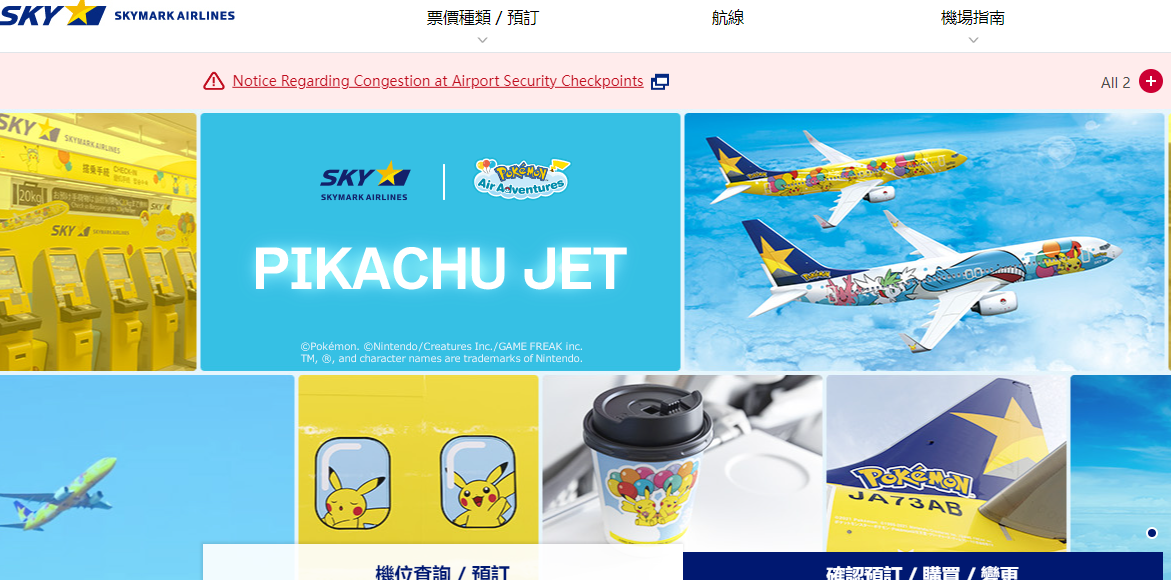Screen dimensions: 1171x580
Task: Open the 票價種類 / 預訂 menu
Action: pos(482,18)
